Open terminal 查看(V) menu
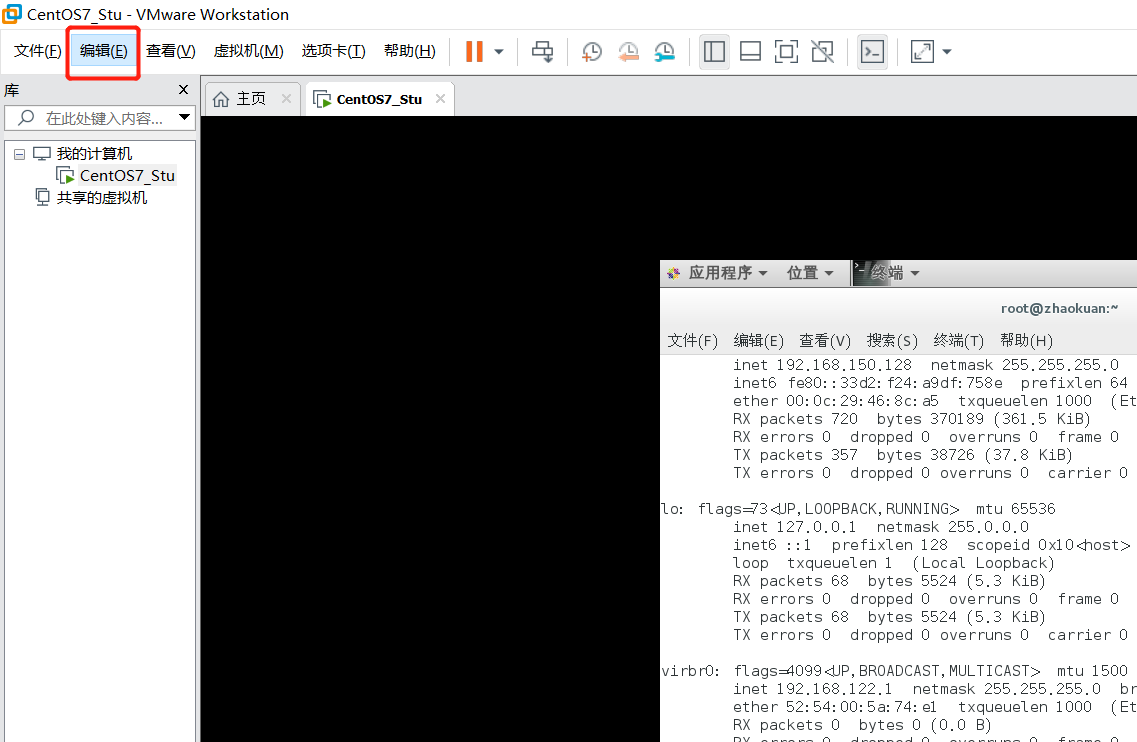This screenshot has height=742, width=1137. [x=824, y=340]
